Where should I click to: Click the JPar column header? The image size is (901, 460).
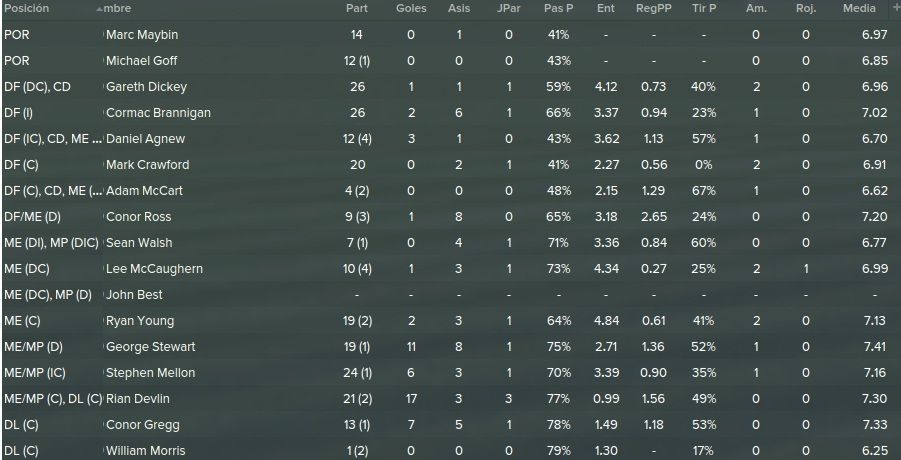509,9
